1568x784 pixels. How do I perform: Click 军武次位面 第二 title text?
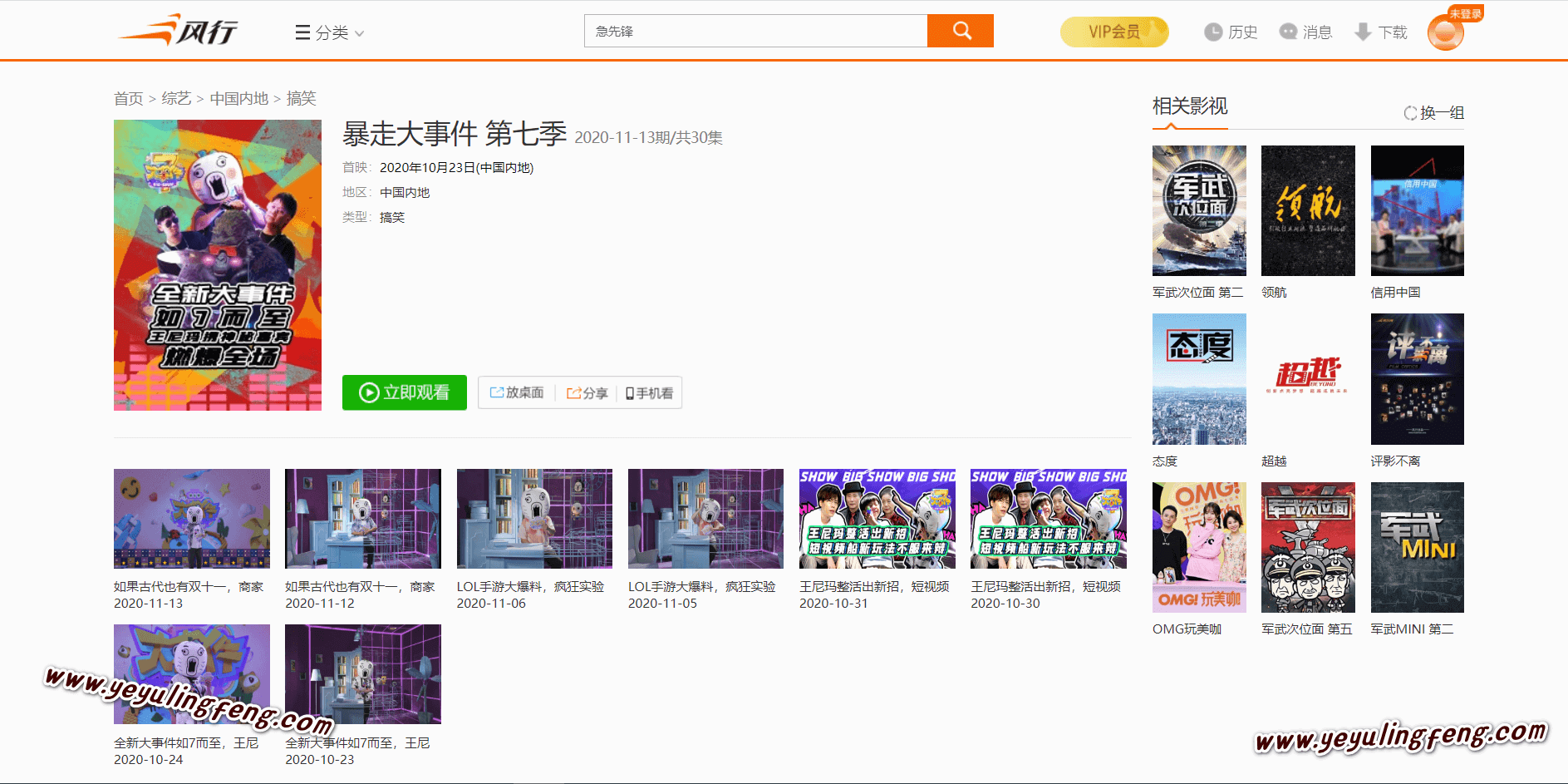[1198, 293]
